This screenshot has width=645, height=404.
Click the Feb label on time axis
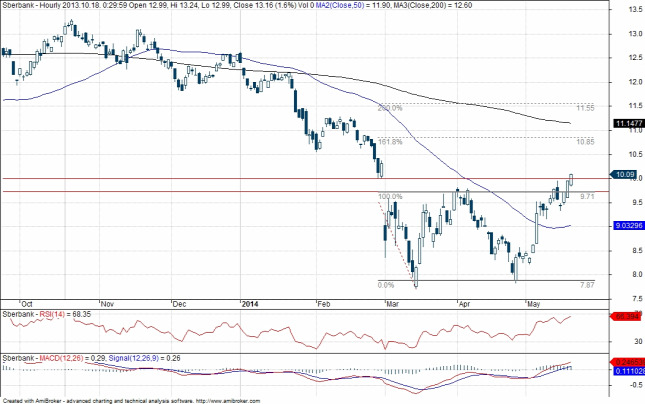[324, 304]
